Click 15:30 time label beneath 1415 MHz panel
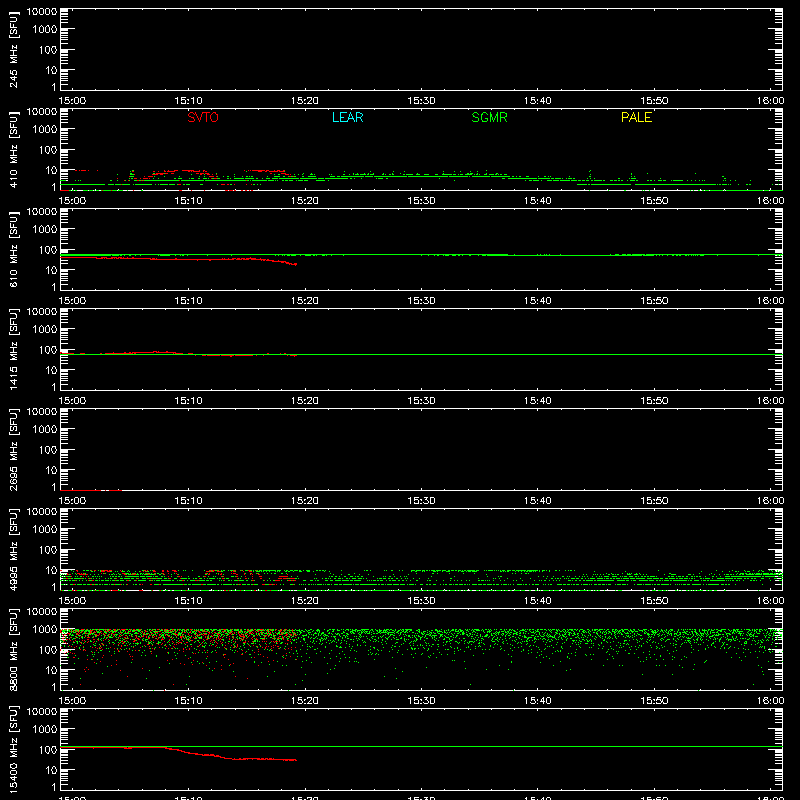This screenshot has width=800, height=800. pyautogui.click(x=421, y=401)
